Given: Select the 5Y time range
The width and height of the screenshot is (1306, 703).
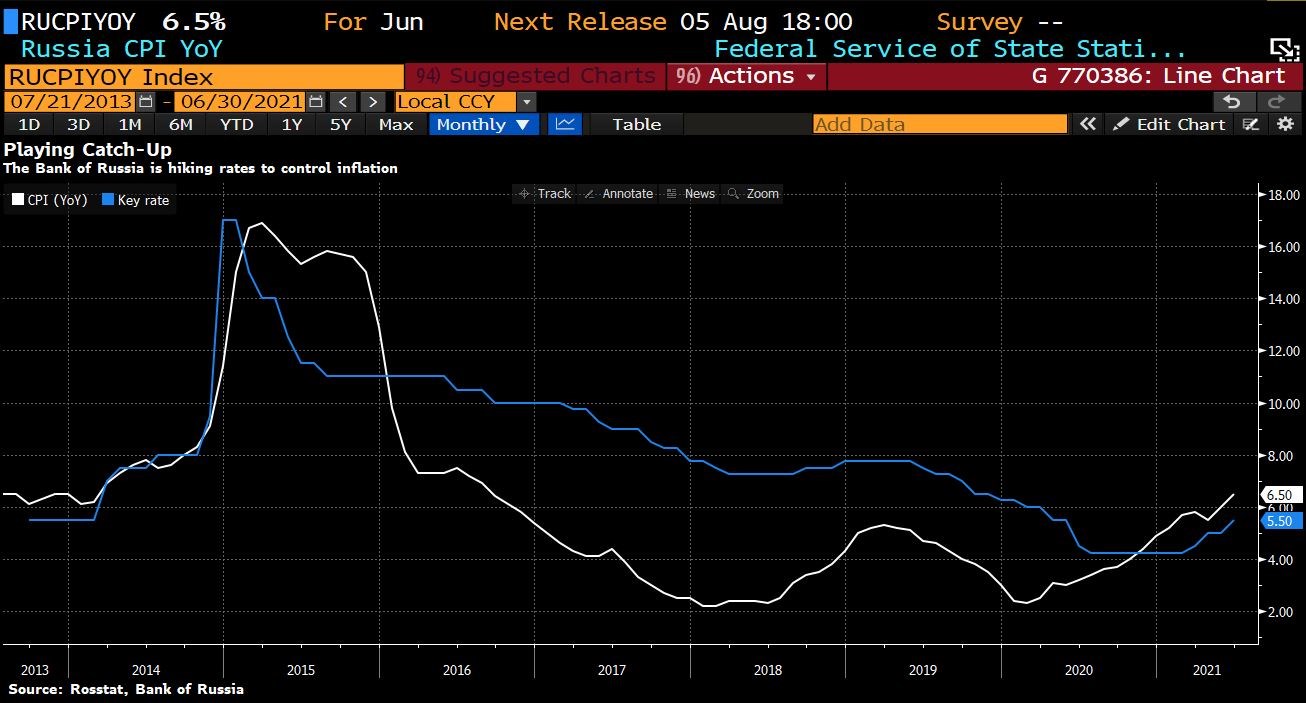Looking at the screenshot, I should [340, 124].
